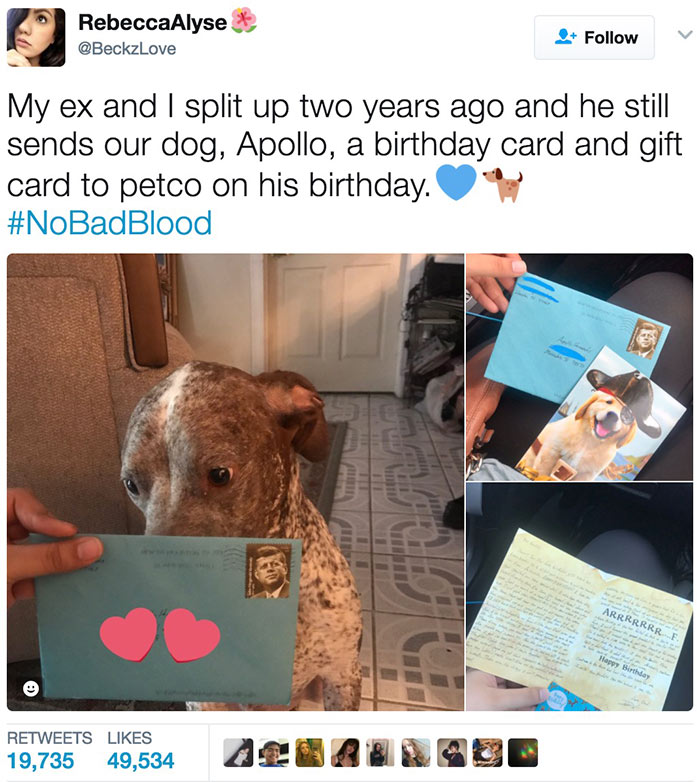Open the tweet options chevron dropdown

685,34
